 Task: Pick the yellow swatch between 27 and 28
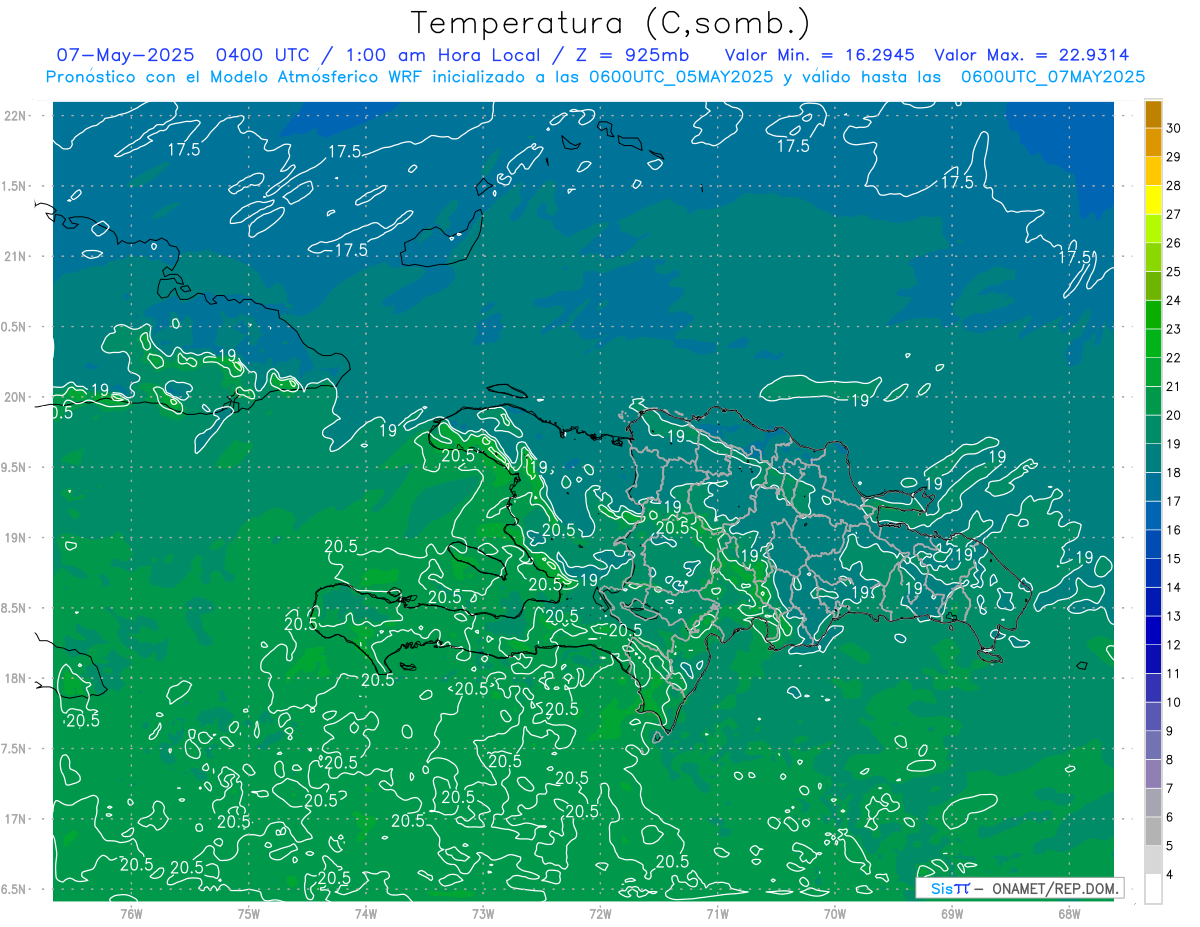point(1153,200)
